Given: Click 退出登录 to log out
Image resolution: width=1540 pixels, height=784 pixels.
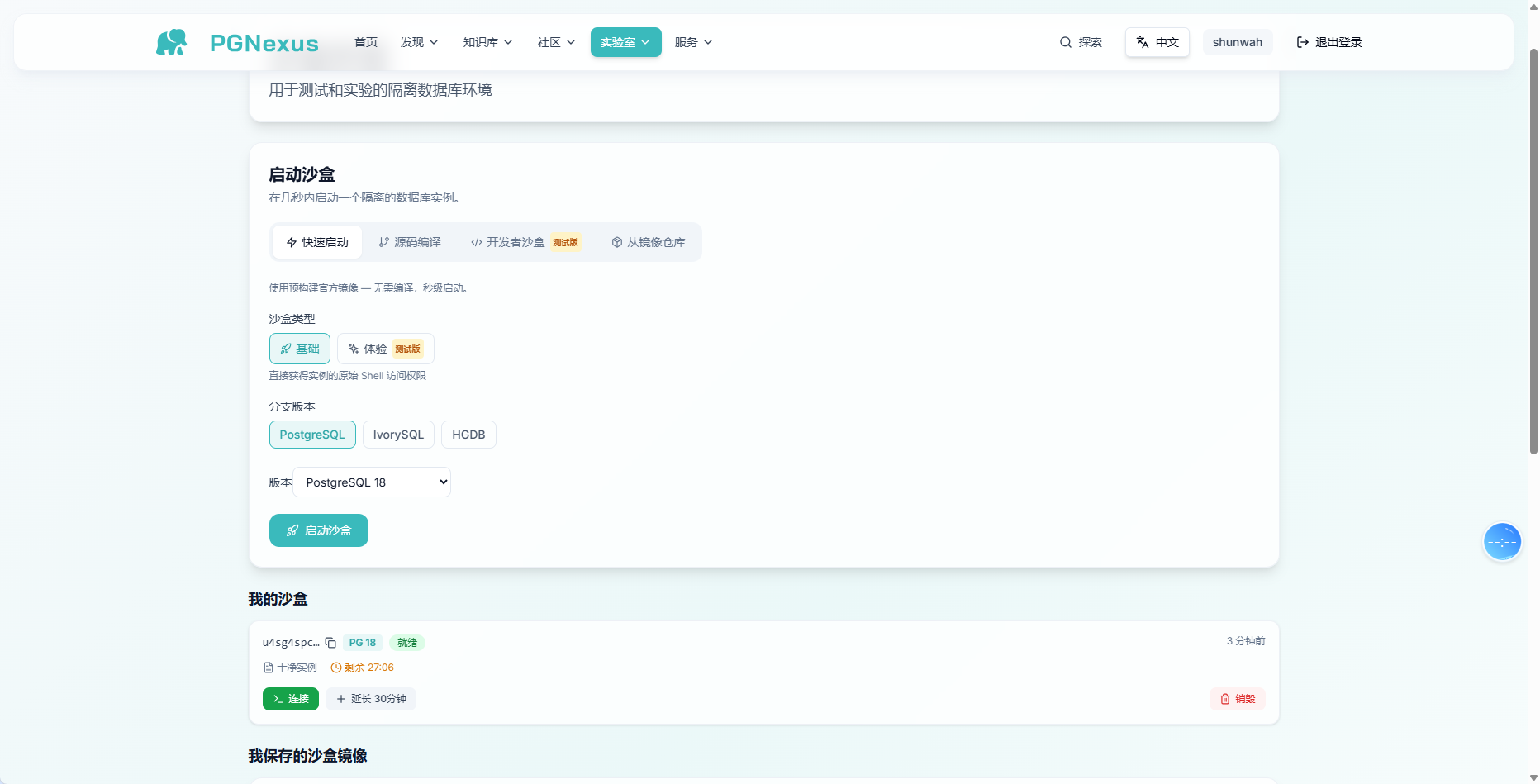Looking at the screenshot, I should click(x=1328, y=42).
